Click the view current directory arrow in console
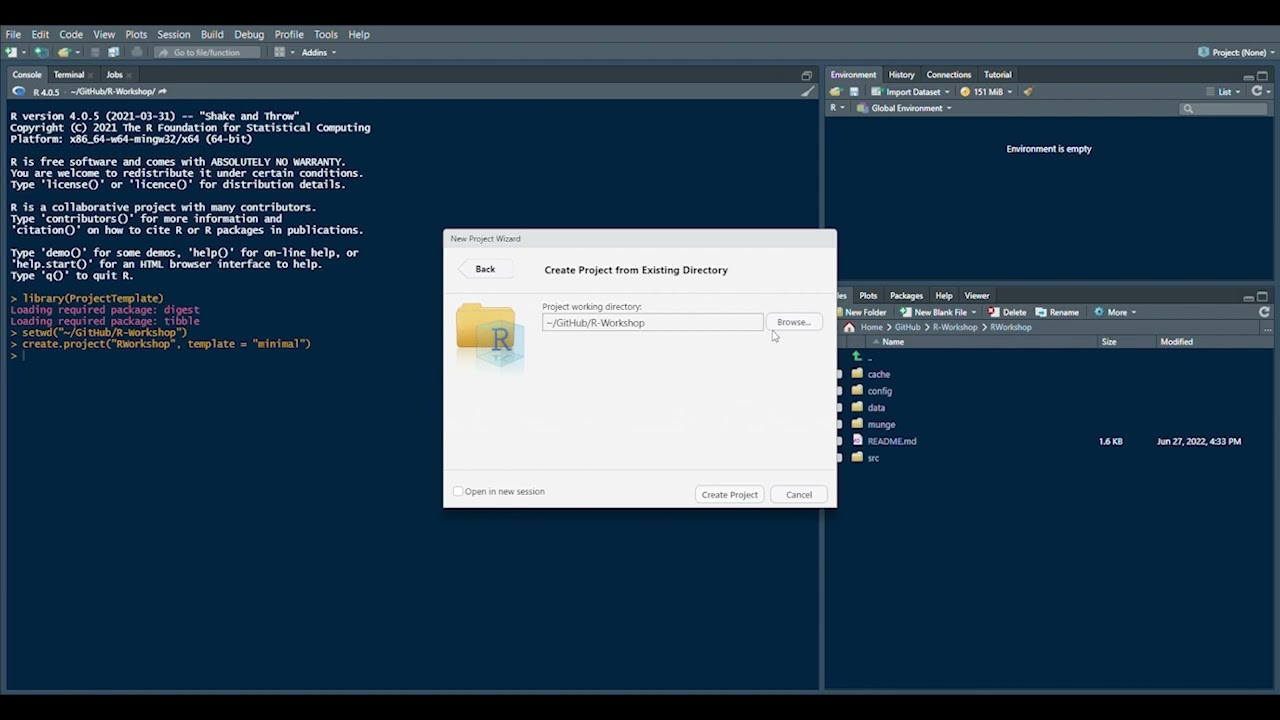This screenshot has width=1280, height=720. click(162, 91)
